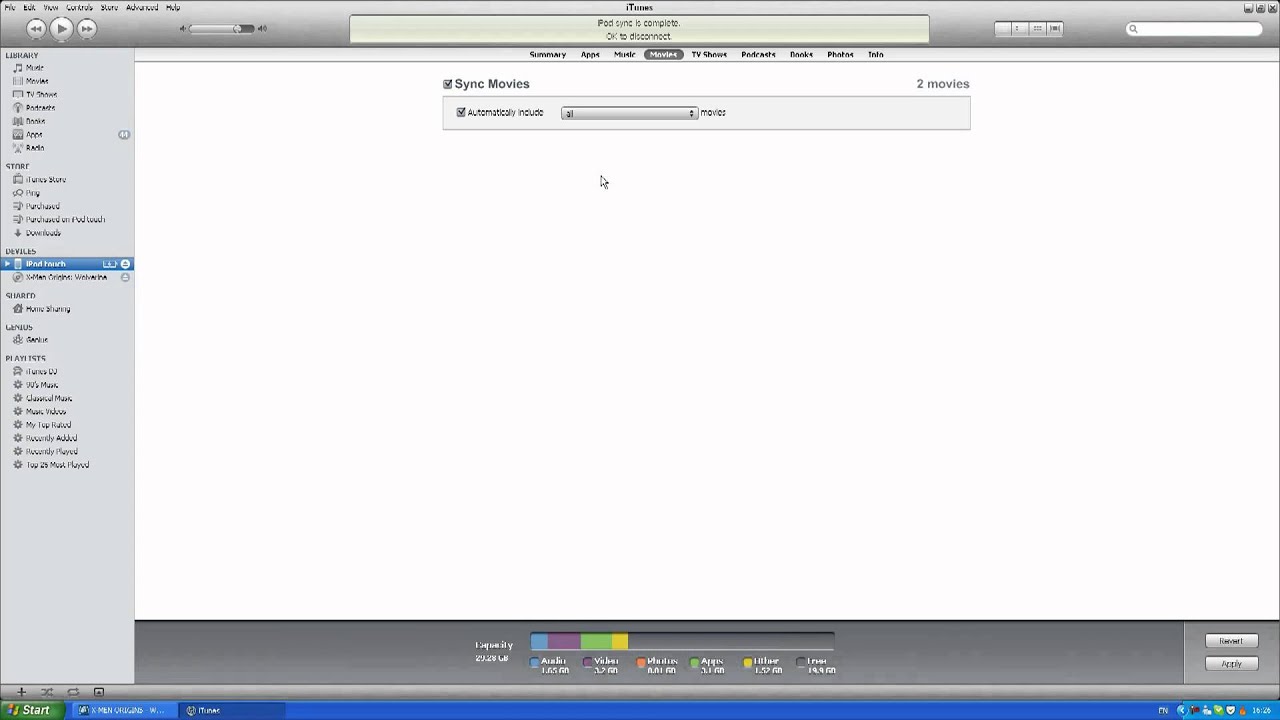Open the My Top Rated playlist
The image size is (1280, 720).
47,425
